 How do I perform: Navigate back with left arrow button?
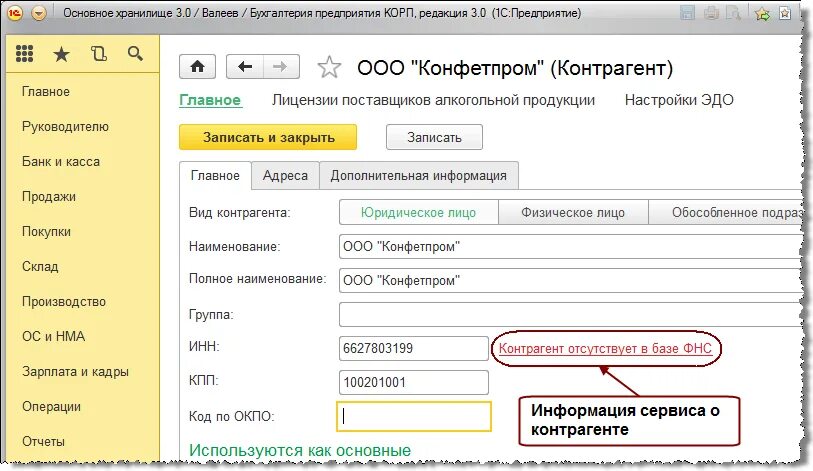[x=245, y=66]
